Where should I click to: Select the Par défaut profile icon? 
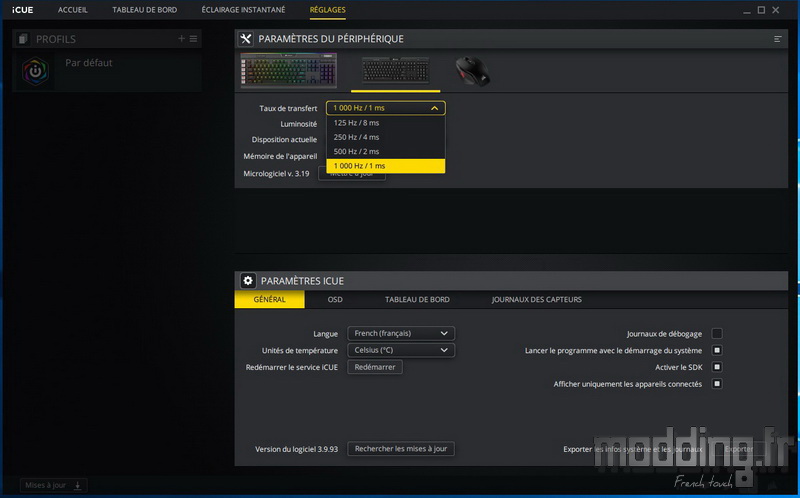(36, 71)
